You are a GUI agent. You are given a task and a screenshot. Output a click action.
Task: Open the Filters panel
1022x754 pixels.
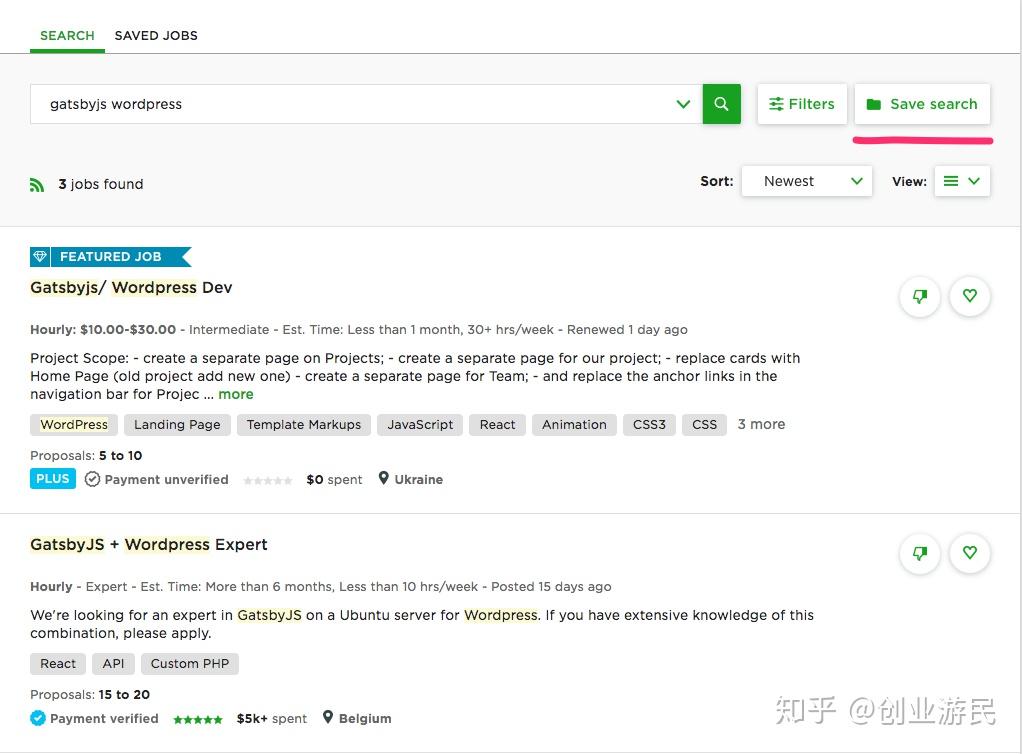[x=802, y=104]
